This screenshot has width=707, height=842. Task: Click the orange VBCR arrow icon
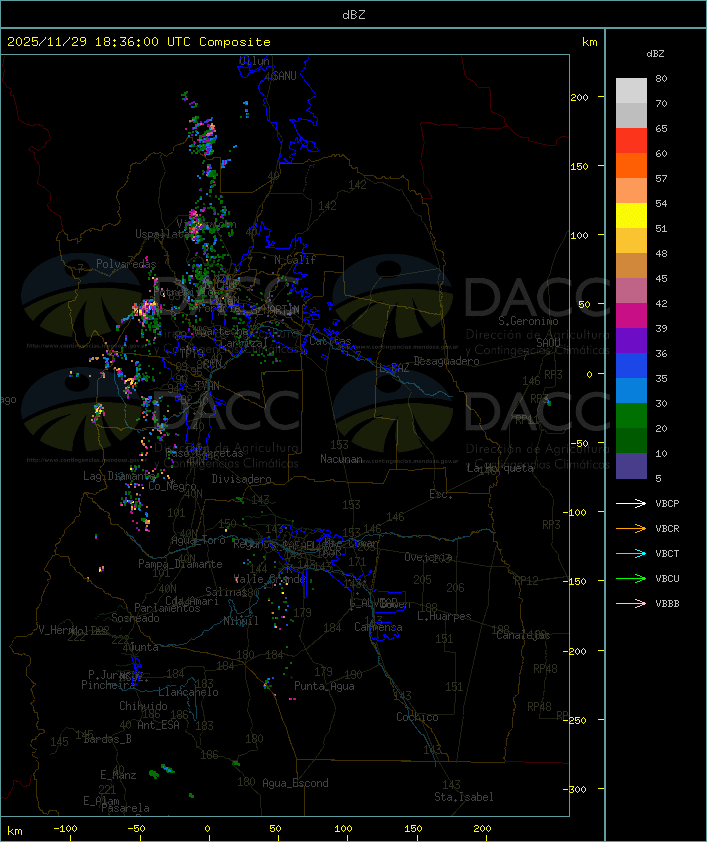tap(631, 528)
